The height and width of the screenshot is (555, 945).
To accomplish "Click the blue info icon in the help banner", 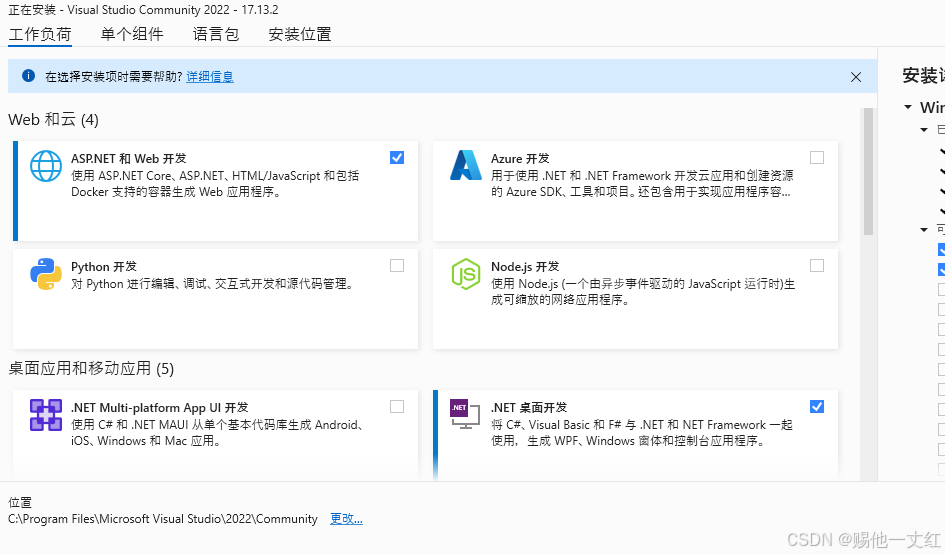I will coord(28,75).
